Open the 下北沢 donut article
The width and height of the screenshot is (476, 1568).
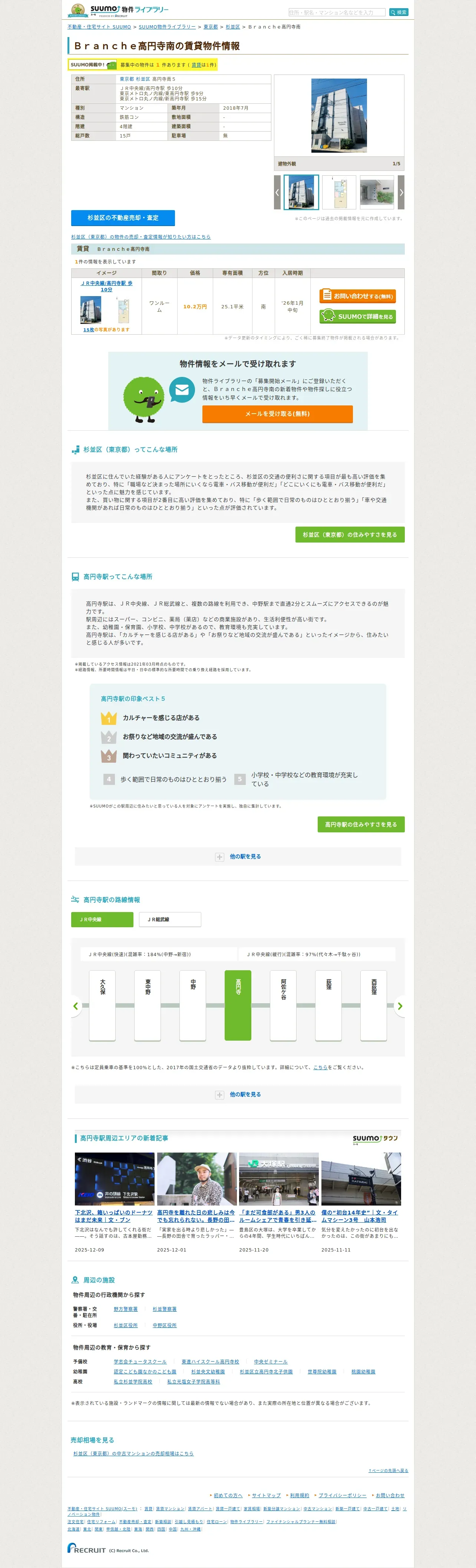point(114,1216)
